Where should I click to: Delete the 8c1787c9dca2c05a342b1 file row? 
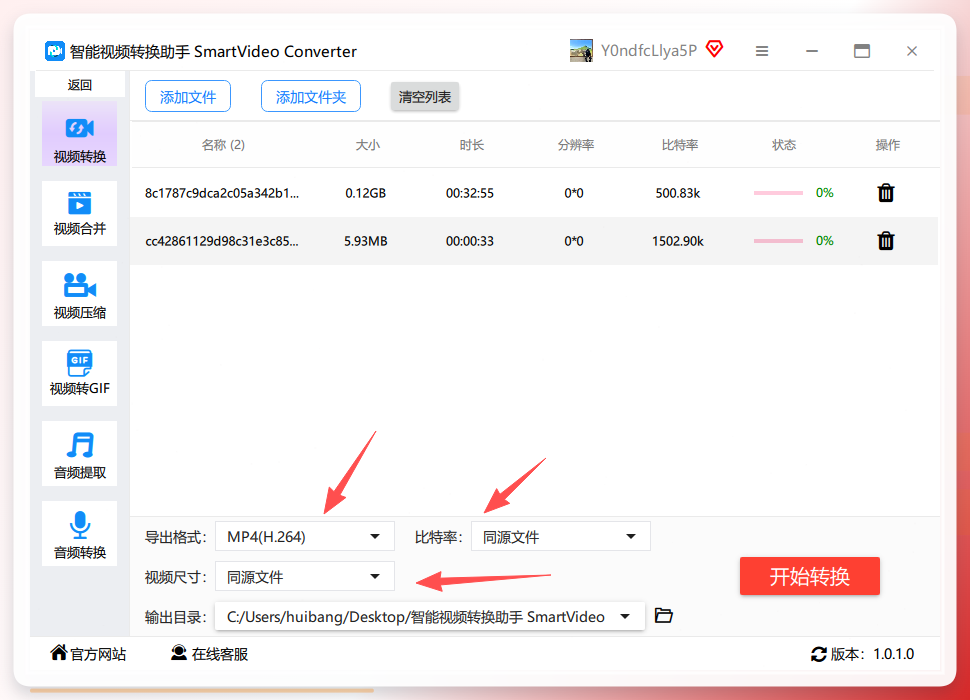(886, 193)
